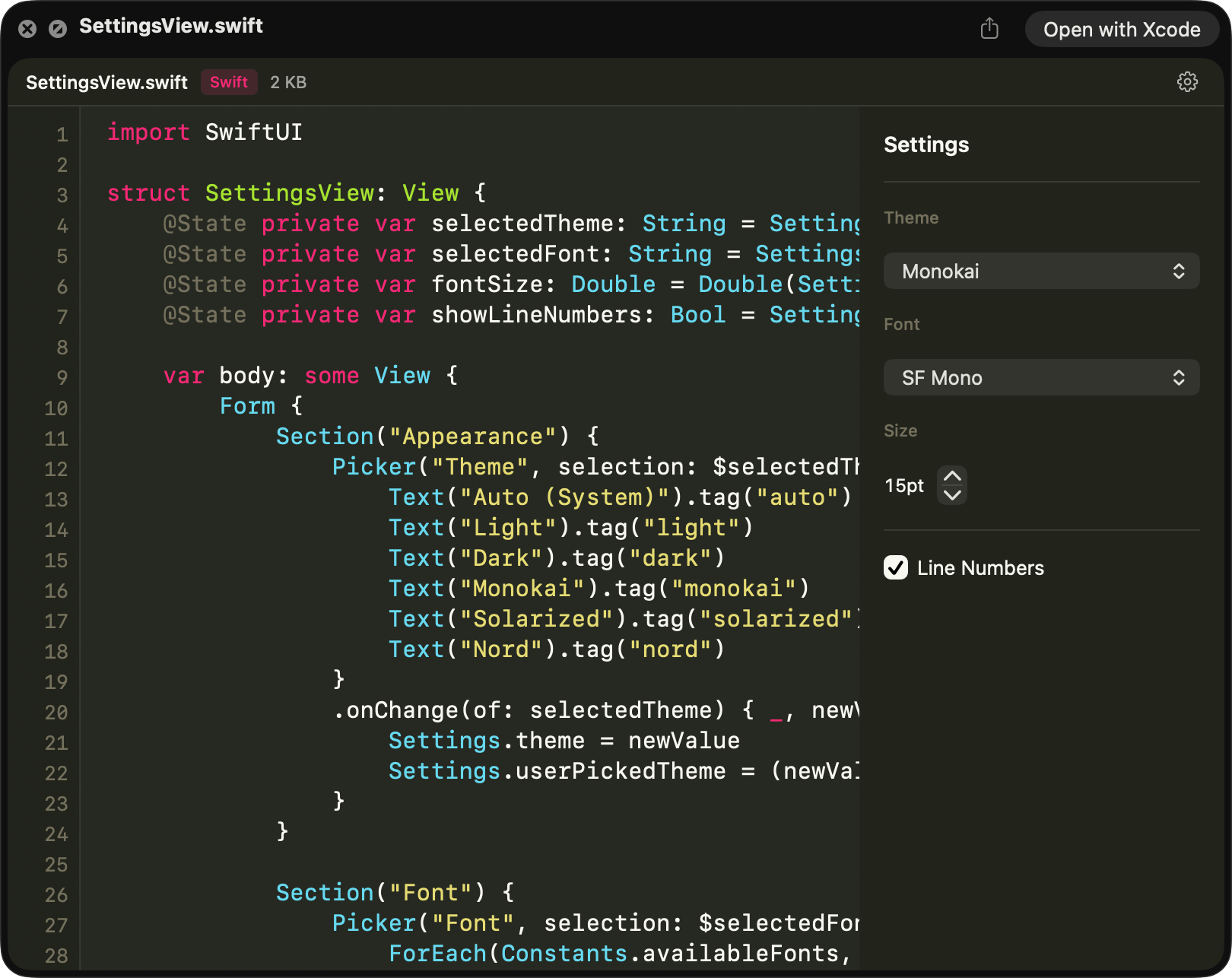Image resolution: width=1232 pixels, height=978 pixels.
Task: Click the SettingsView.swift window title
Action: pos(171,26)
